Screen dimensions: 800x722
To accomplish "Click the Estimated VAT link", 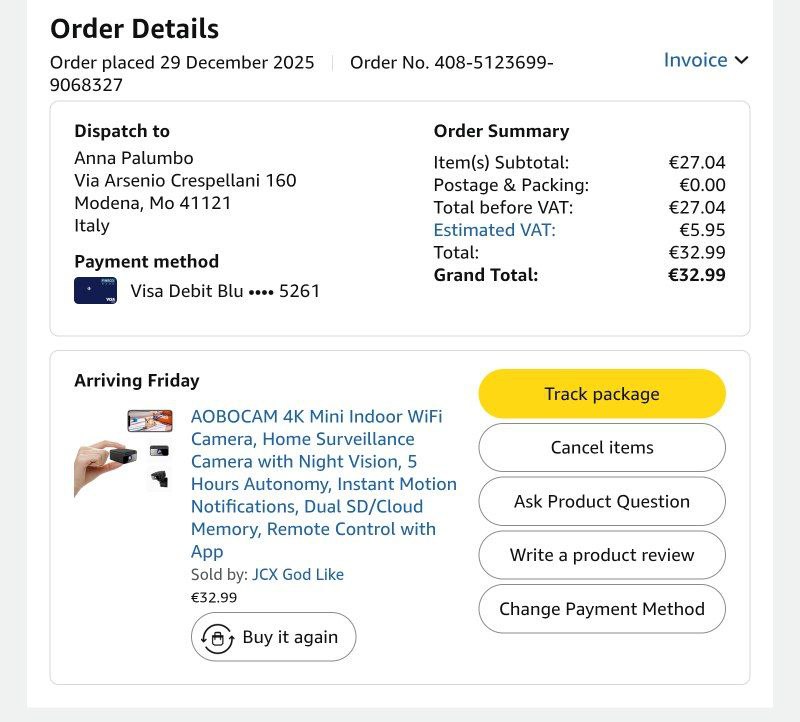I will (x=494, y=230).
